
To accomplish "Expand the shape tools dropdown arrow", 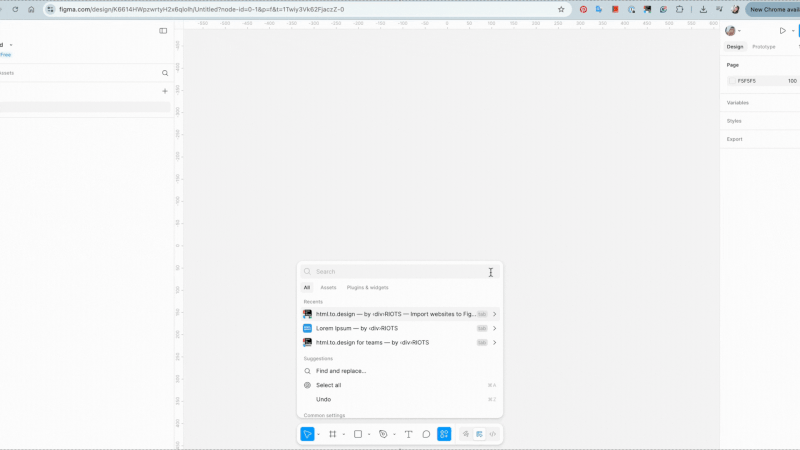I will click(x=369, y=435).
